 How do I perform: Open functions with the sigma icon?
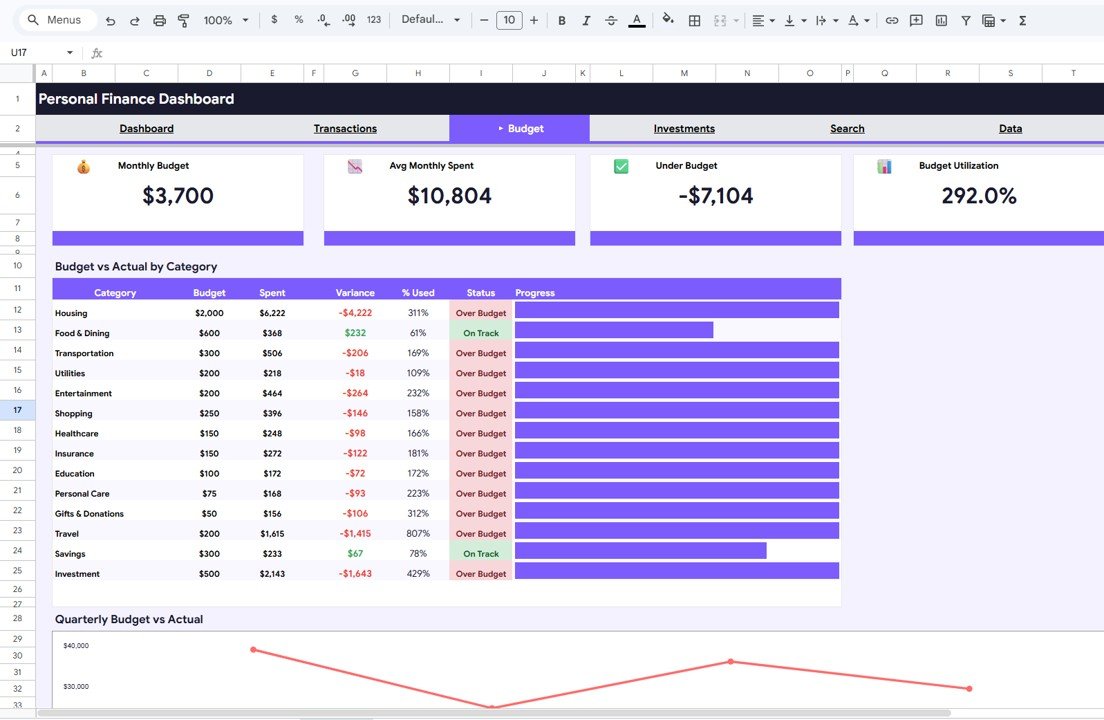point(1022,20)
